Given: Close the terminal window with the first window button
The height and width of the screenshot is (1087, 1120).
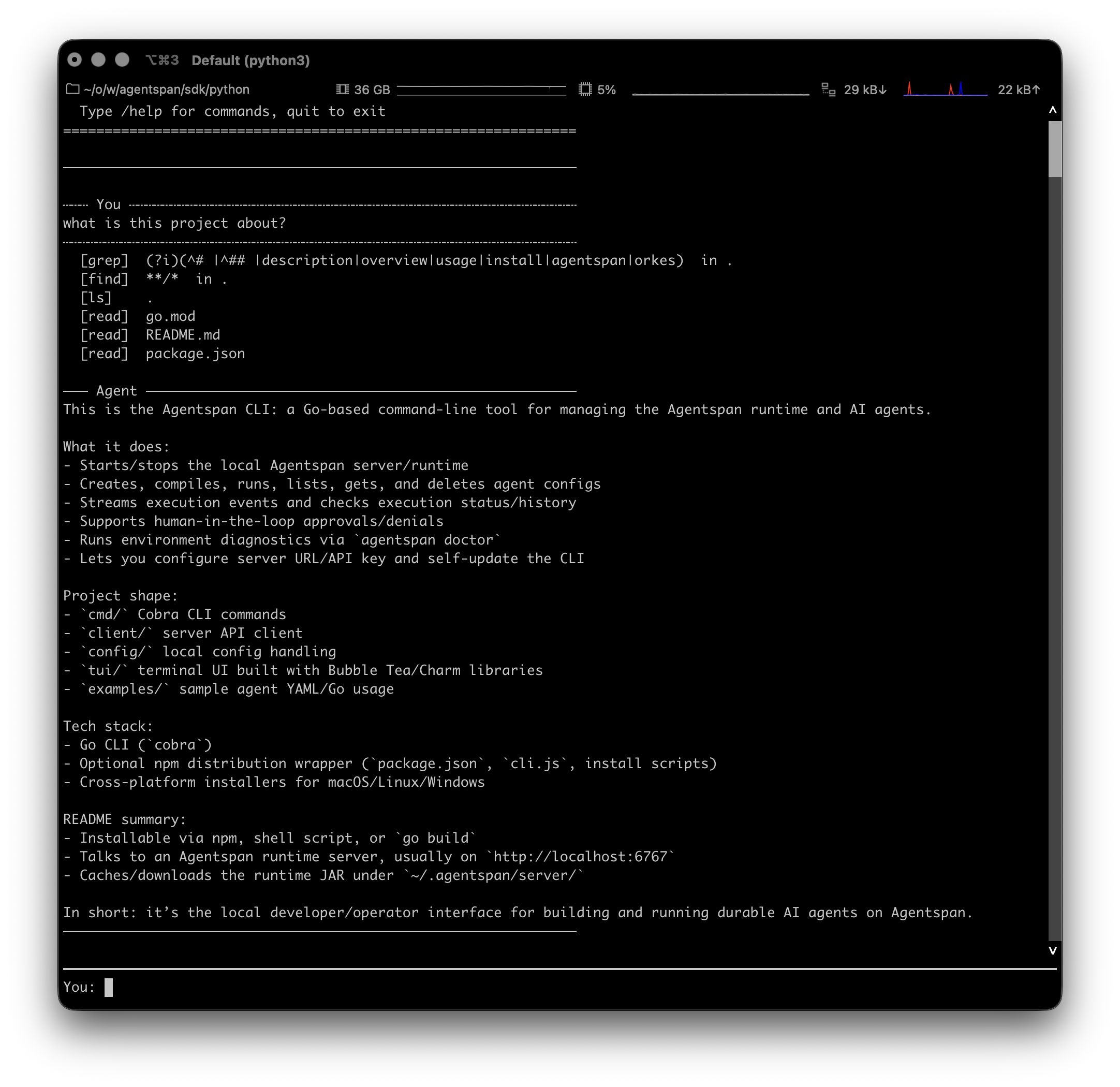Looking at the screenshot, I should point(75,60).
